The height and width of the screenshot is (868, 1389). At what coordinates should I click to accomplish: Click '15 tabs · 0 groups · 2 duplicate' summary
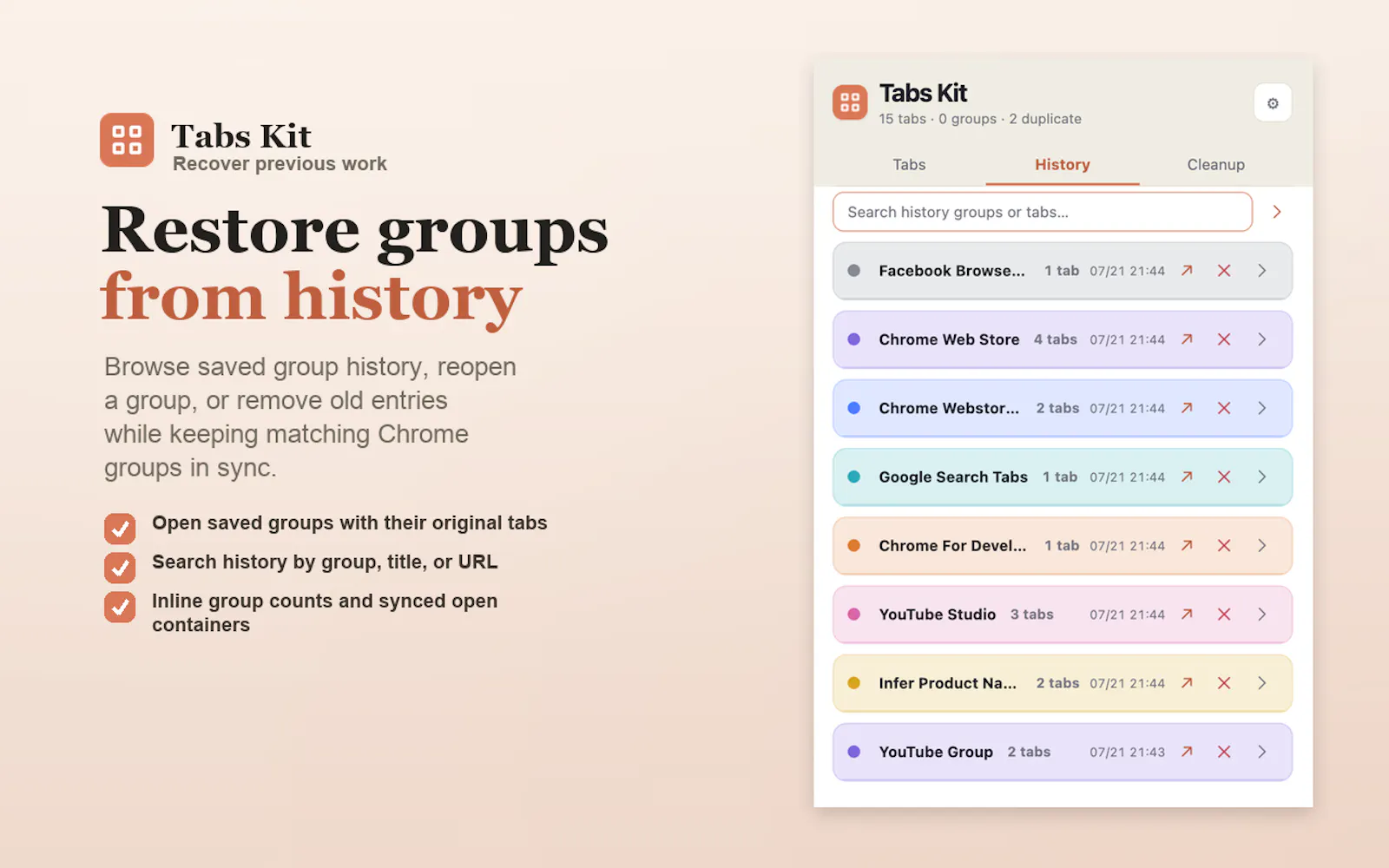980,119
